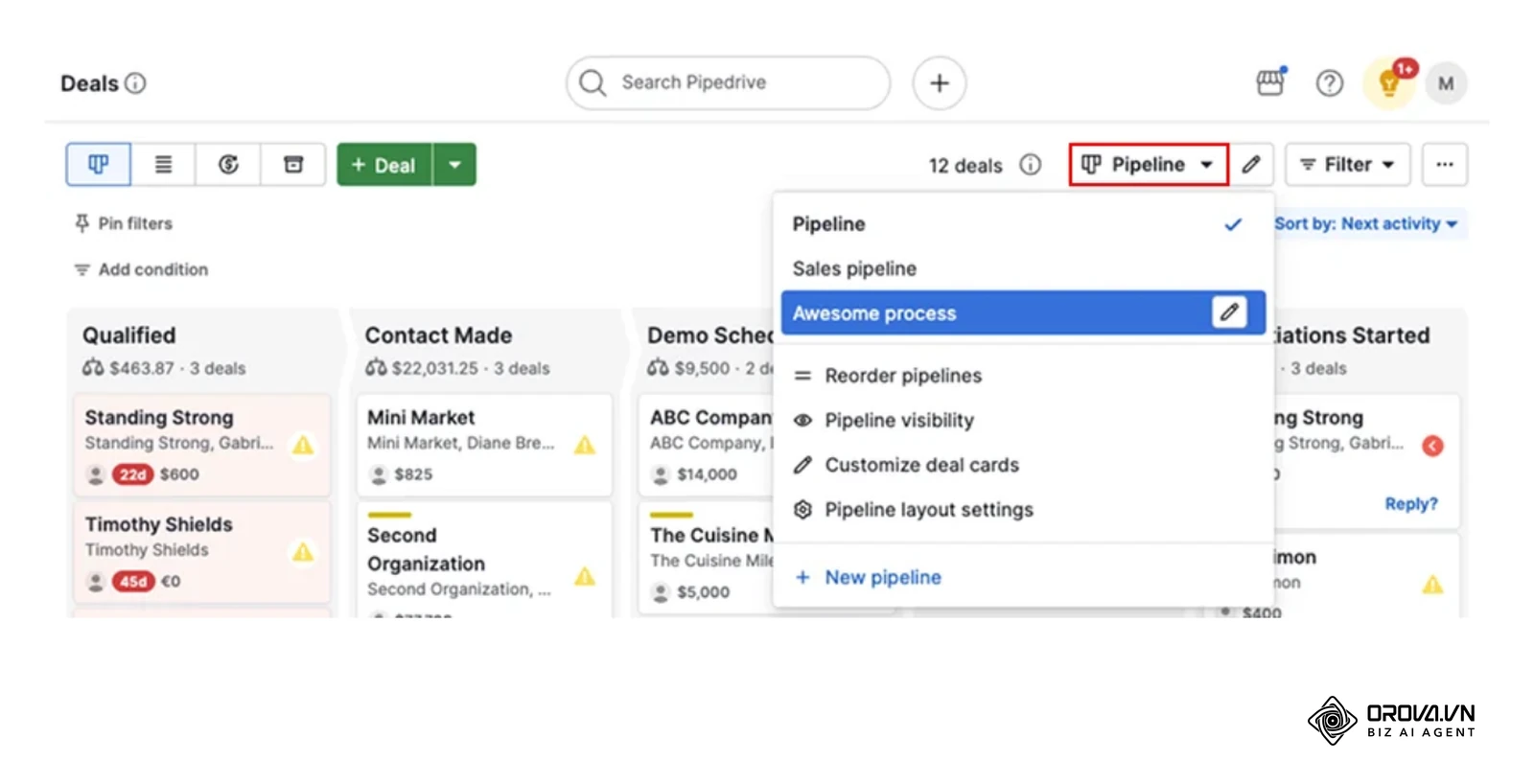Open Pipeline visibility settings
Viewport: 1534px width, 784px height.
tap(1023, 420)
